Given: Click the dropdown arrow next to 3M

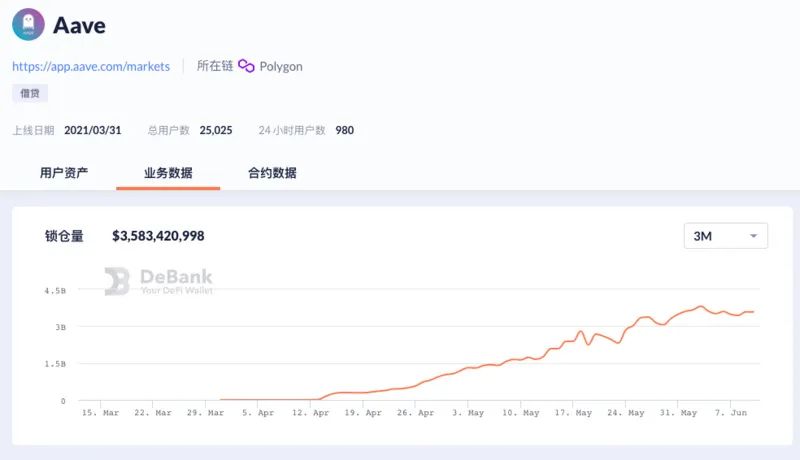Looking at the screenshot, I should point(753,236).
